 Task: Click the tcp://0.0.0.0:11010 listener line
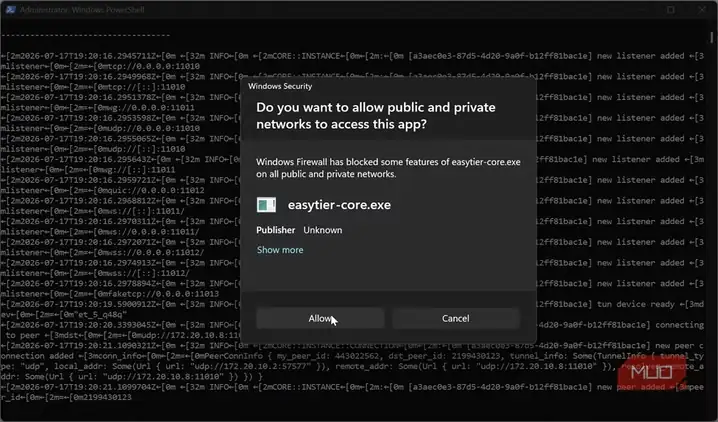tap(100, 66)
